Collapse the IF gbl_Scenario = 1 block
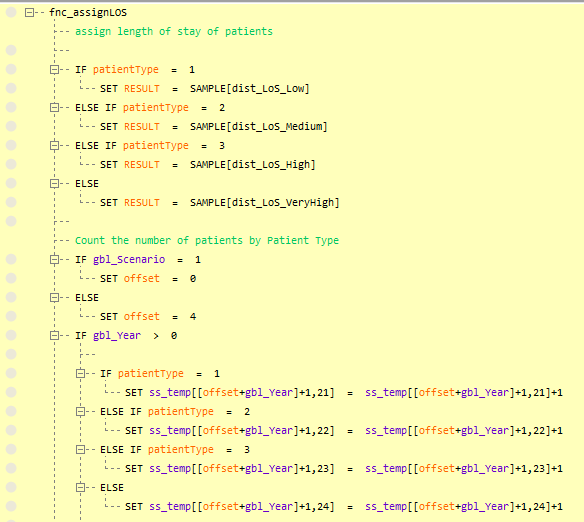This screenshot has height=522, width=584. click(54, 260)
